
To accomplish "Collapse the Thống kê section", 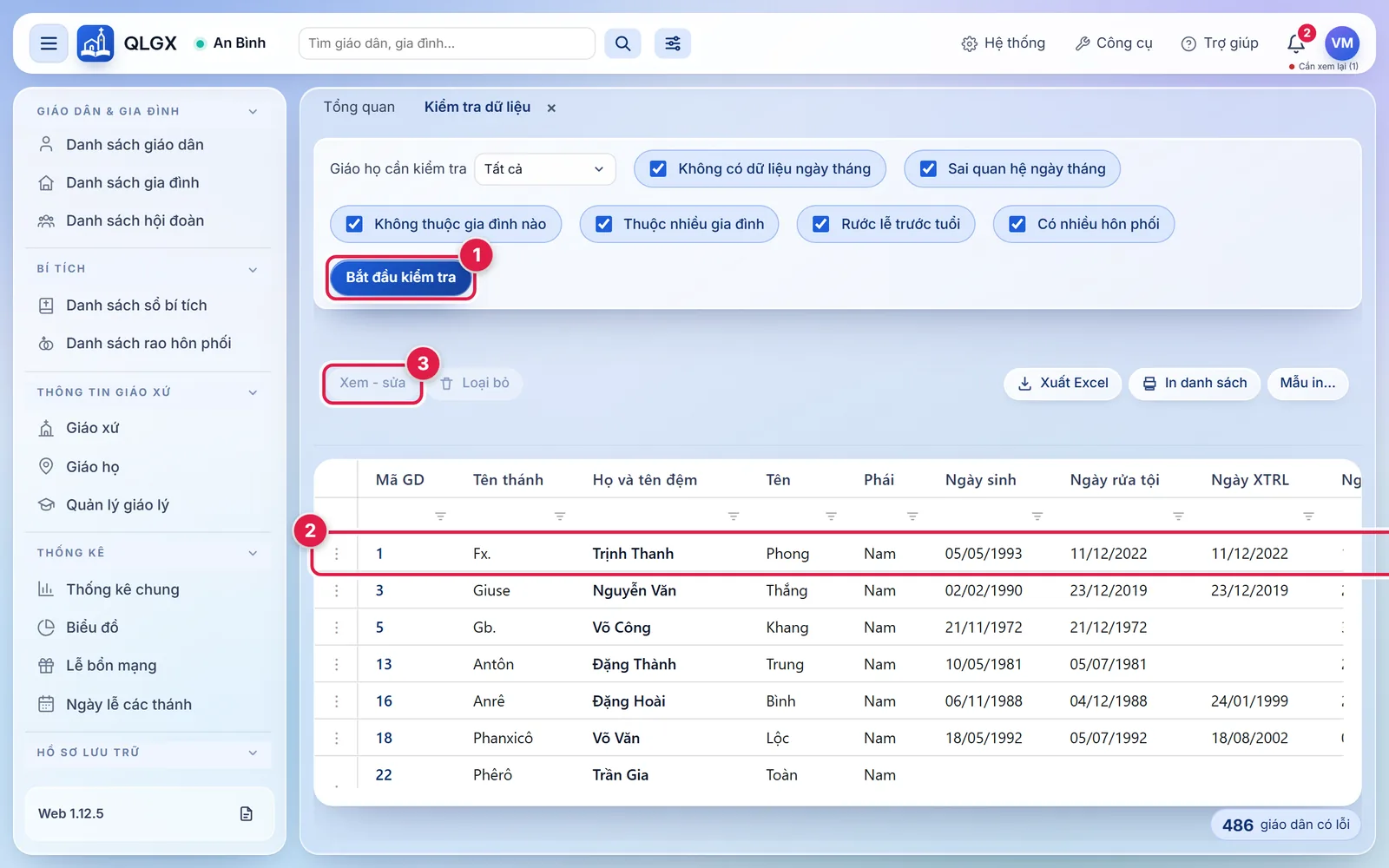I will point(253,553).
